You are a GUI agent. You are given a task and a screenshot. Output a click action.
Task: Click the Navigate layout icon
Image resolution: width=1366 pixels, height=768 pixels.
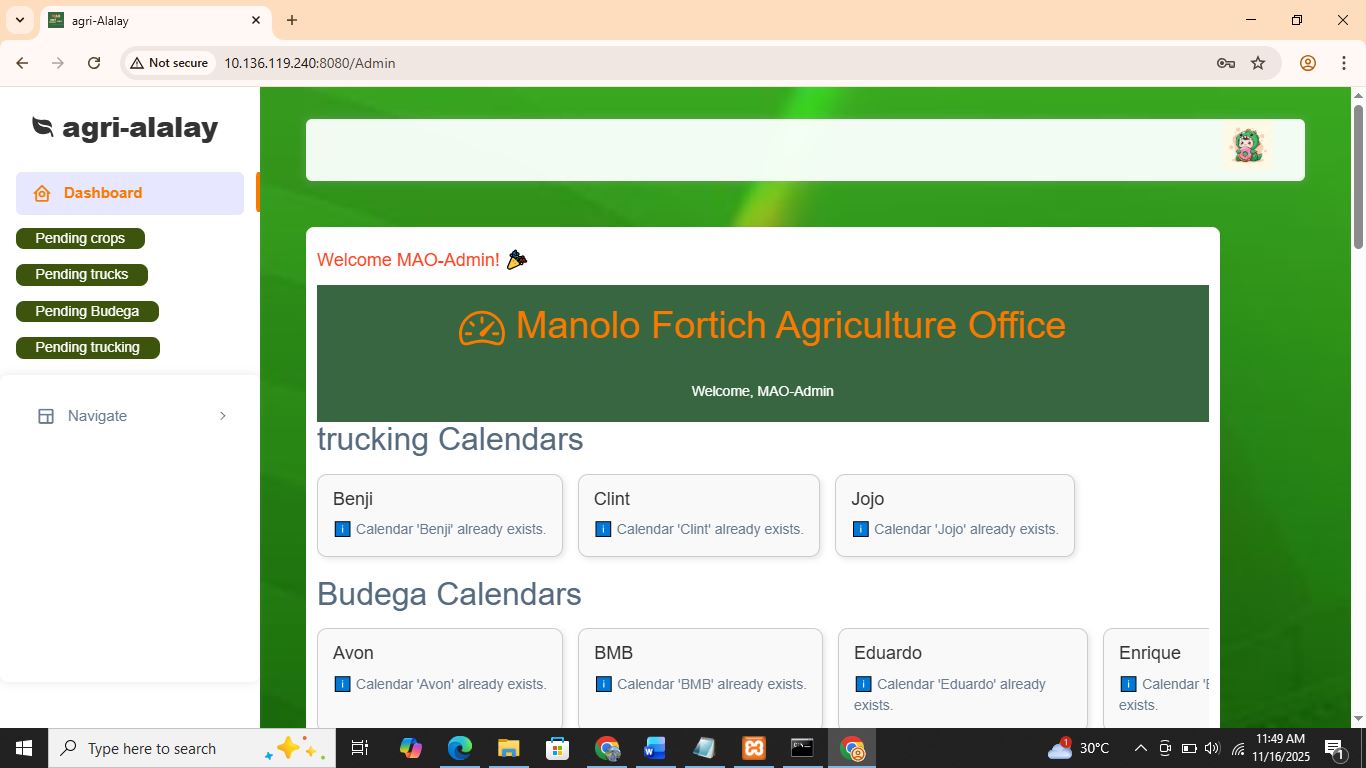click(46, 416)
